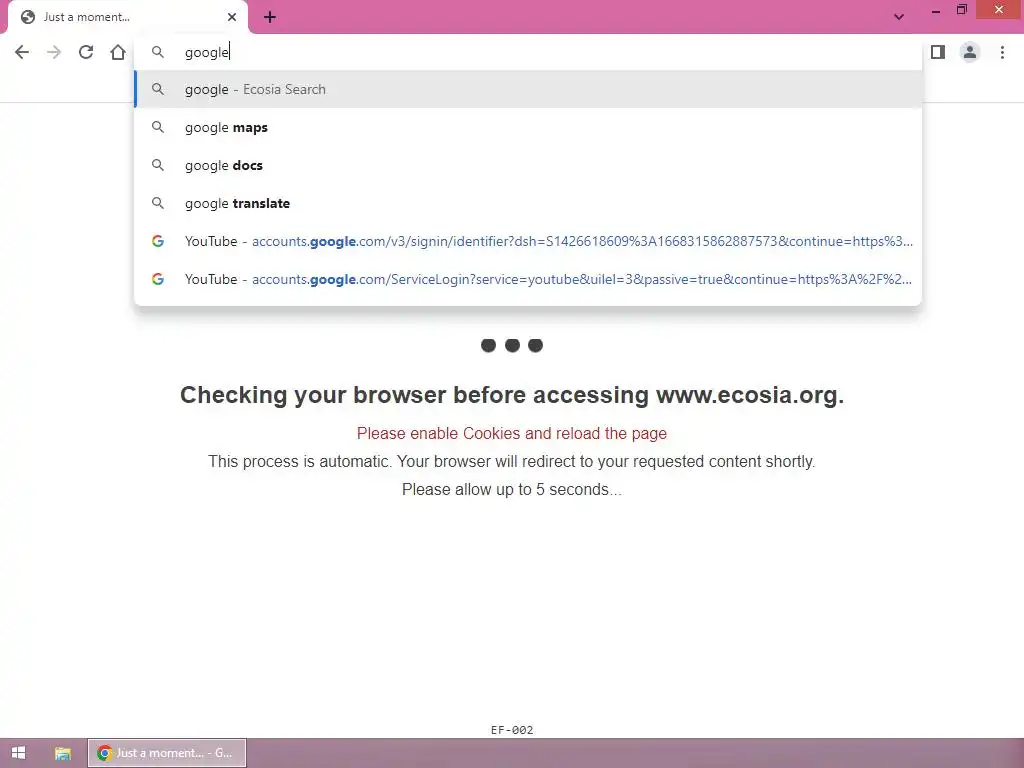1024x768 pixels.
Task: Click 'This process is automatic' text line
Action: coord(512,461)
